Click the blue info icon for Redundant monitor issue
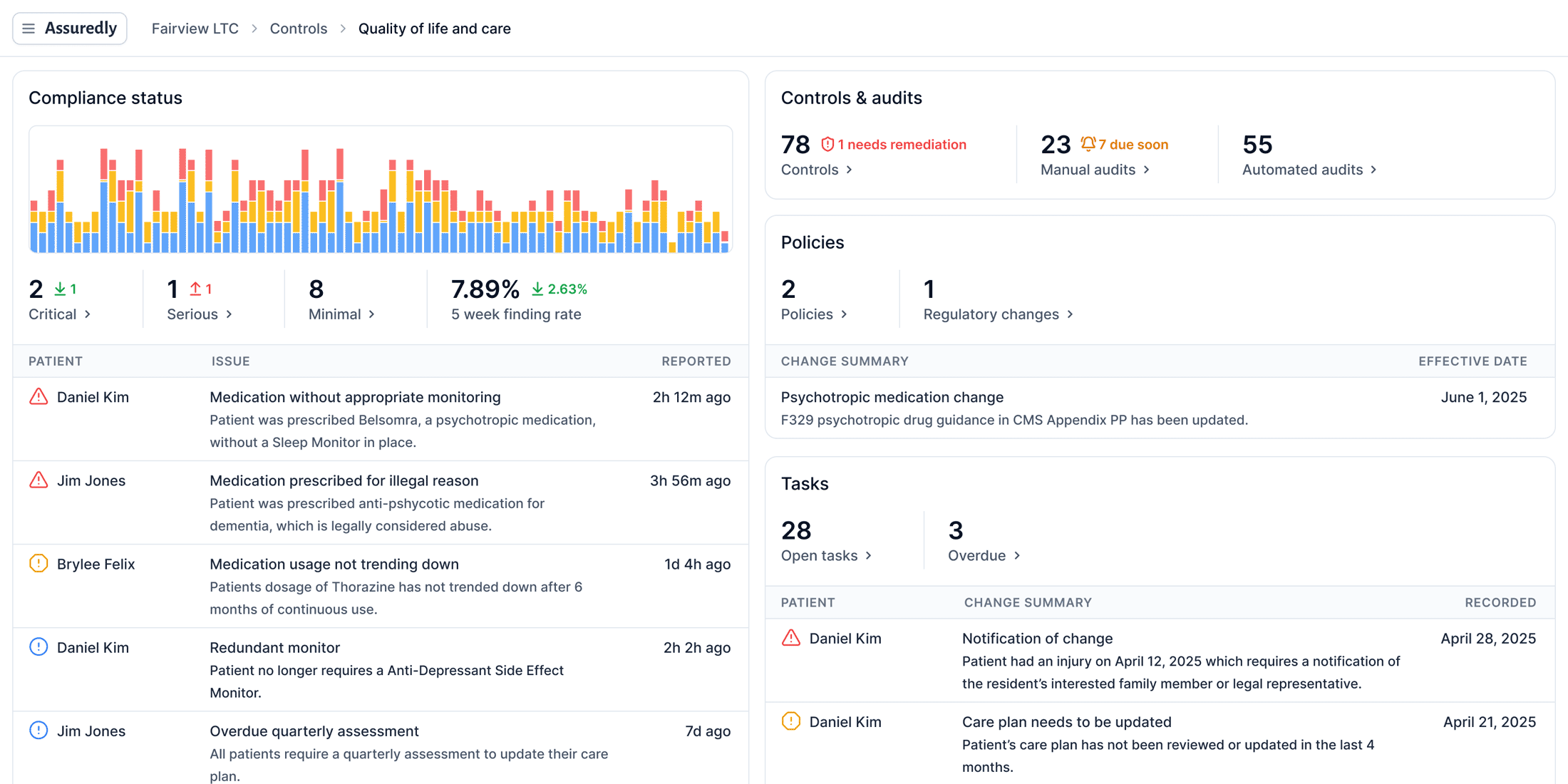The height and width of the screenshot is (784, 1568). [38, 647]
